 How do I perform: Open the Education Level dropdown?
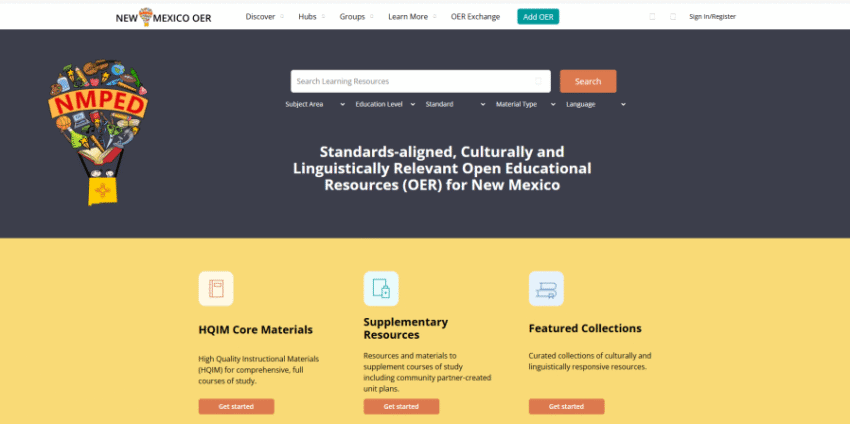pyautogui.click(x=383, y=104)
